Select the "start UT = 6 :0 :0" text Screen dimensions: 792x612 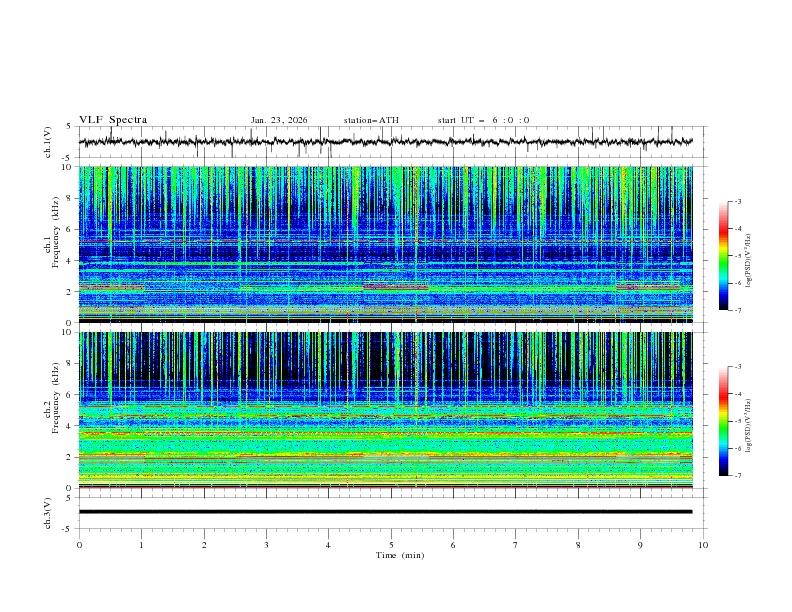pyautogui.click(x=483, y=120)
